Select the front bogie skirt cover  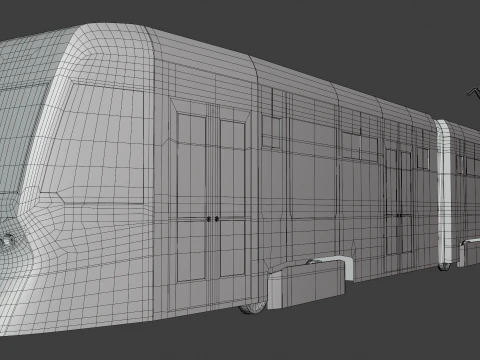[308, 283]
